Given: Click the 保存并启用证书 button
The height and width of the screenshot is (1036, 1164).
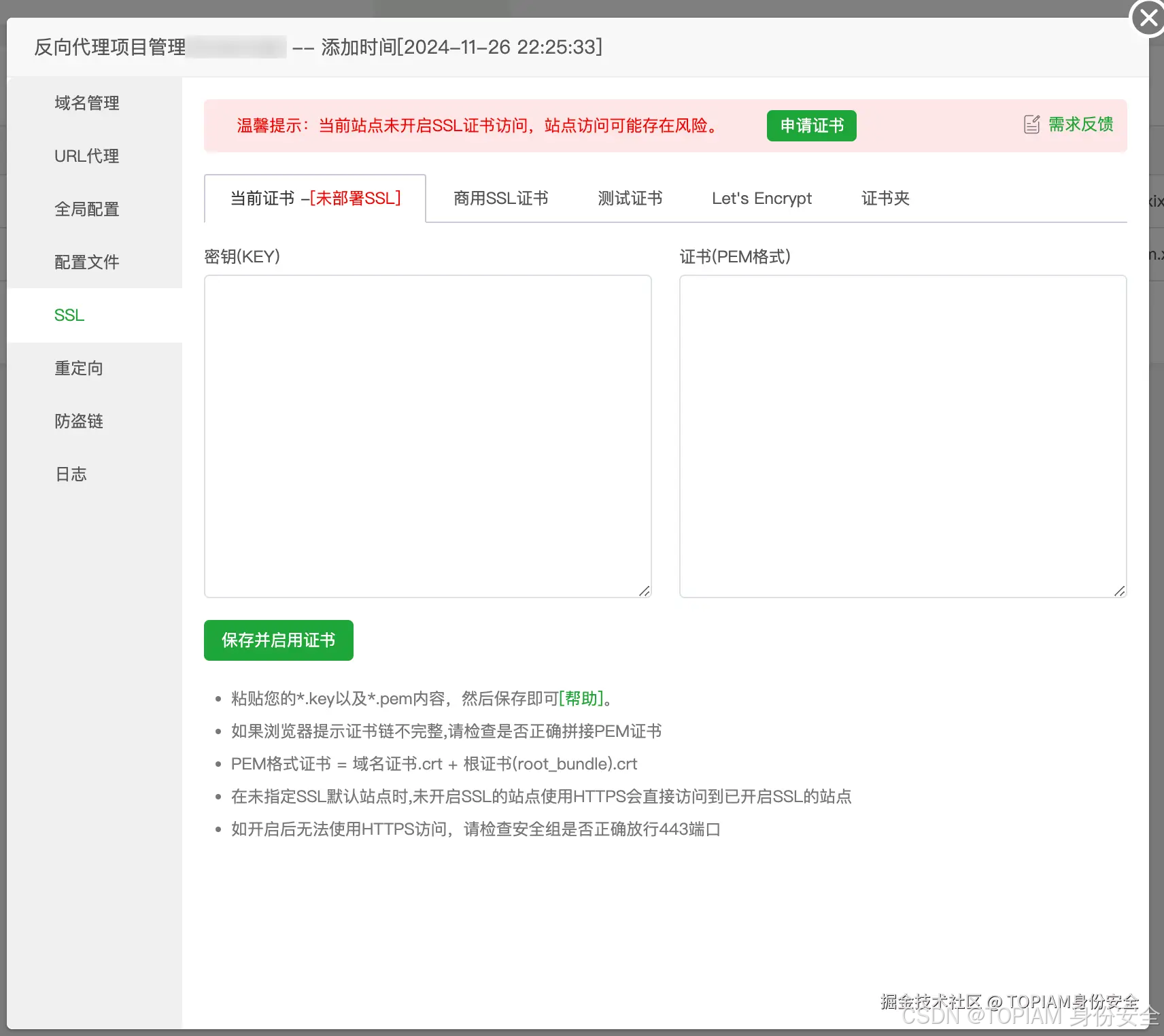Looking at the screenshot, I should [278, 640].
